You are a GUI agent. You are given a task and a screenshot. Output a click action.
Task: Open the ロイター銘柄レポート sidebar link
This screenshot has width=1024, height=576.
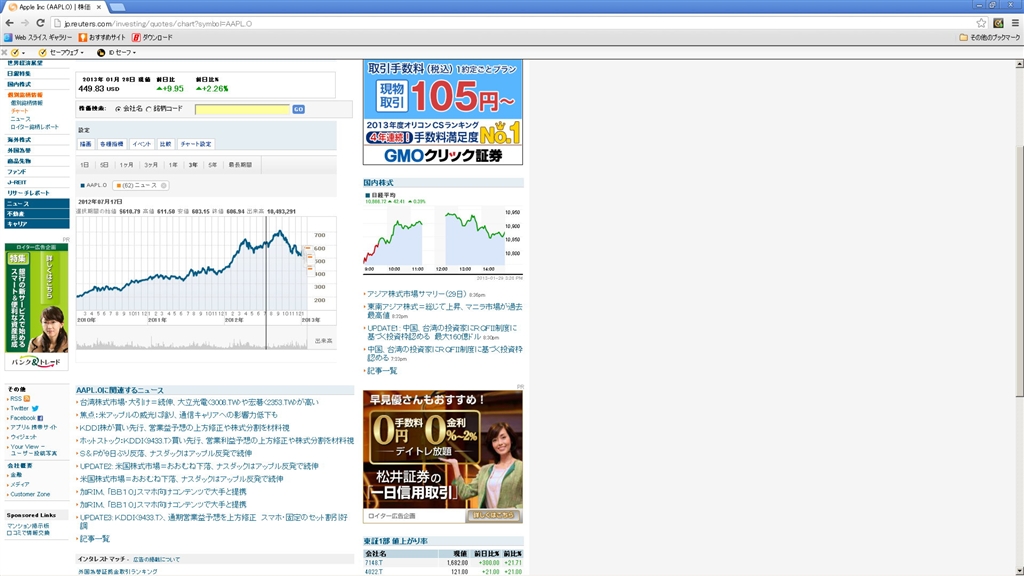click(x=35, y=127)
